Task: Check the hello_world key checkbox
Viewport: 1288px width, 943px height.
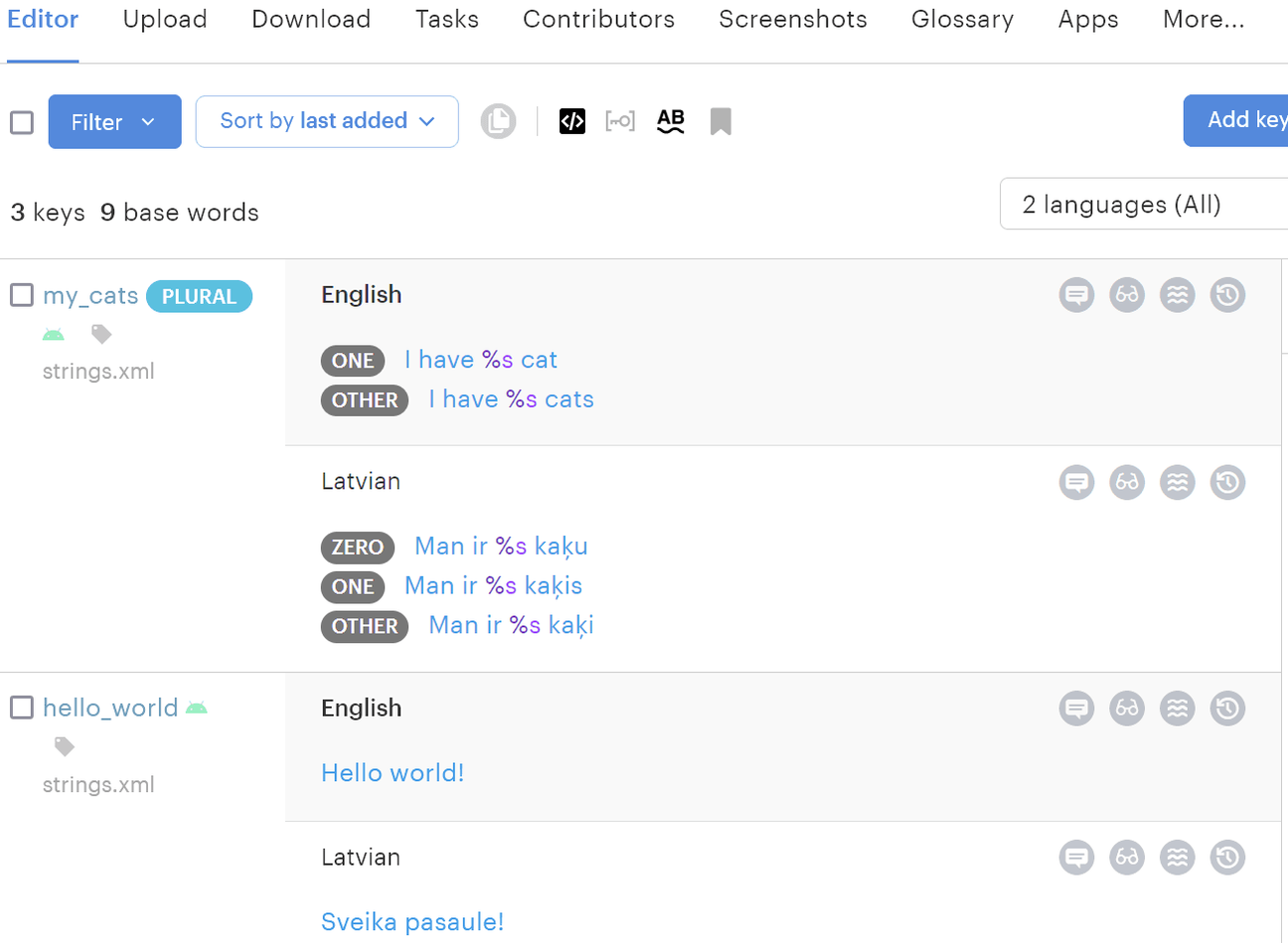Action: (x=20, y=707)
